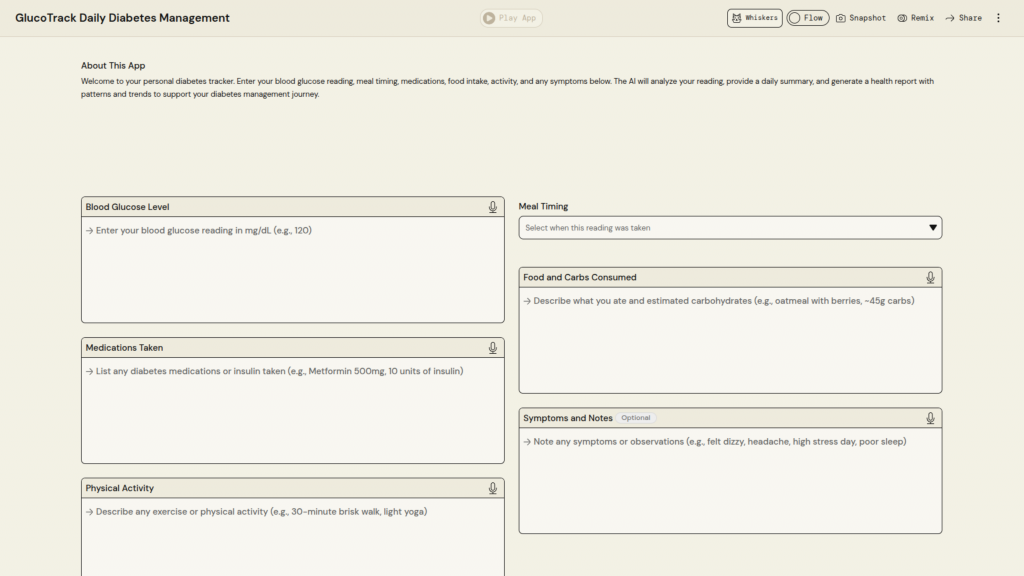Focus the Symptoms and Notes text area
The image size is (1024, 576).
(x=729, y=480)
